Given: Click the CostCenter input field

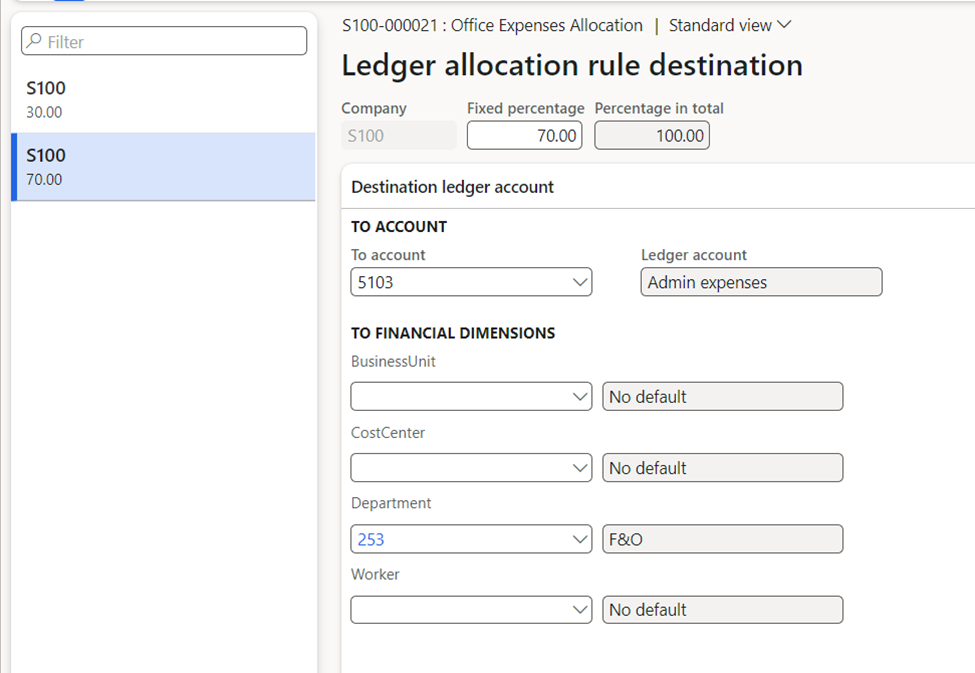Looking at the screenshot, I should coord(460,468).
